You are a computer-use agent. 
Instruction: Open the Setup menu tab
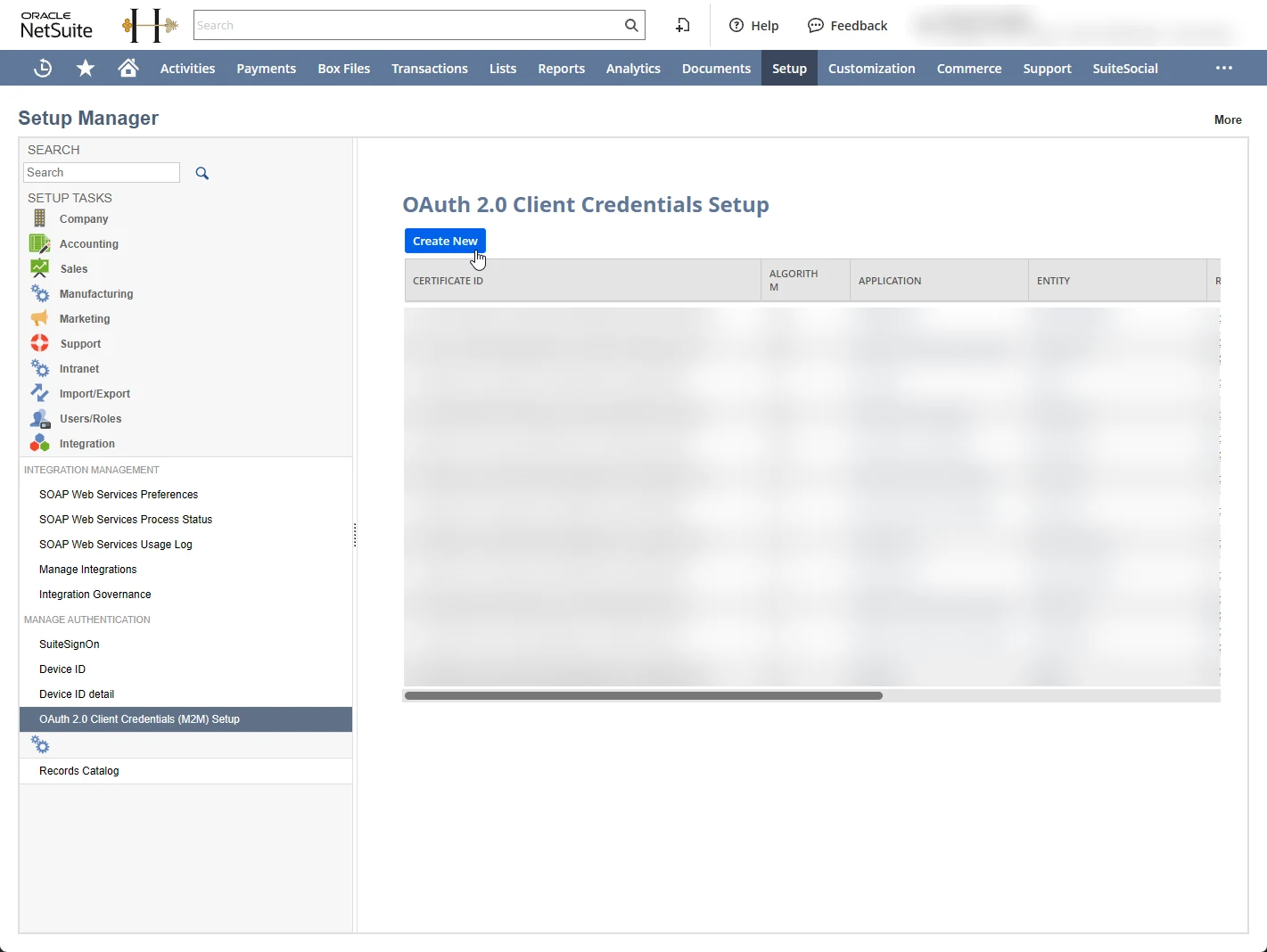(789, 69)
